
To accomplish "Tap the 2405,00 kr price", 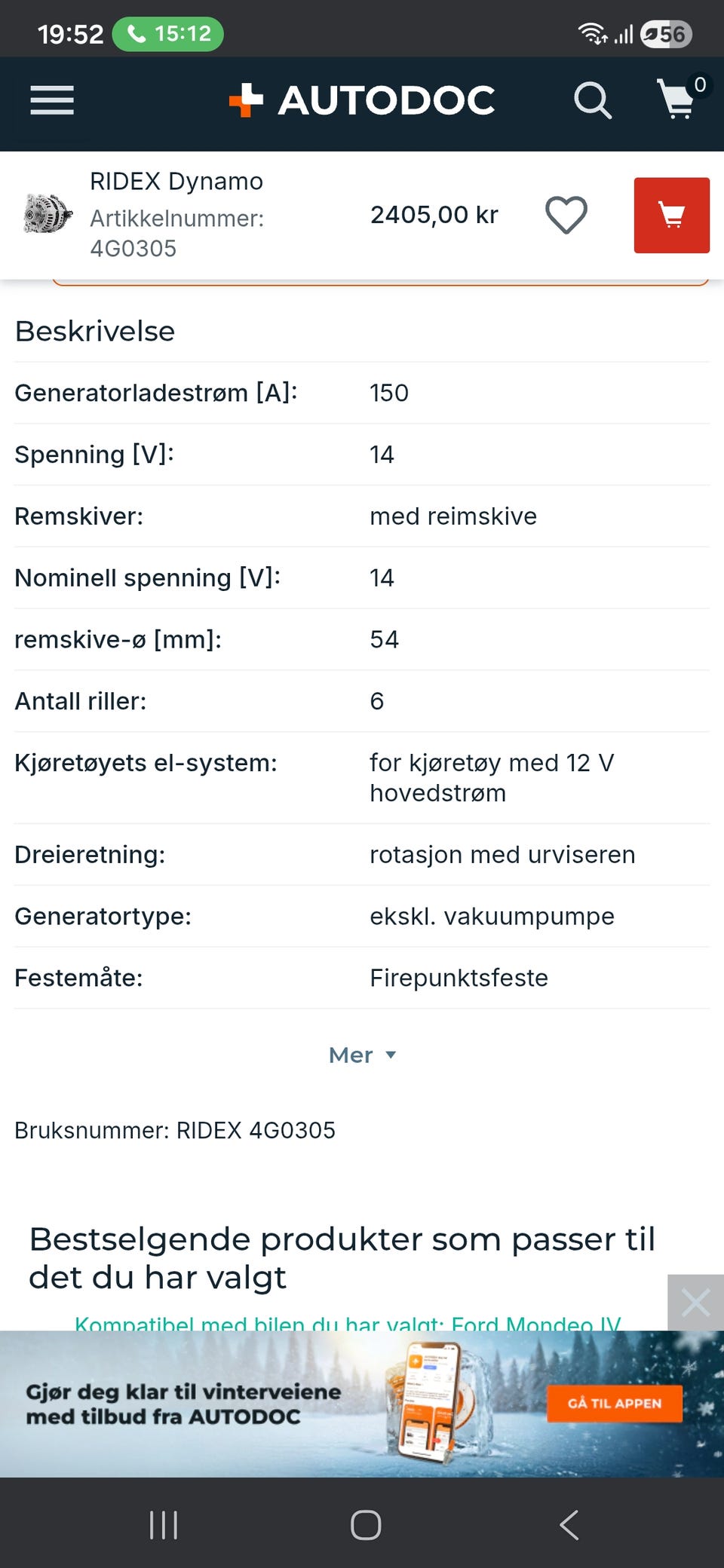I will coord(434,215).
